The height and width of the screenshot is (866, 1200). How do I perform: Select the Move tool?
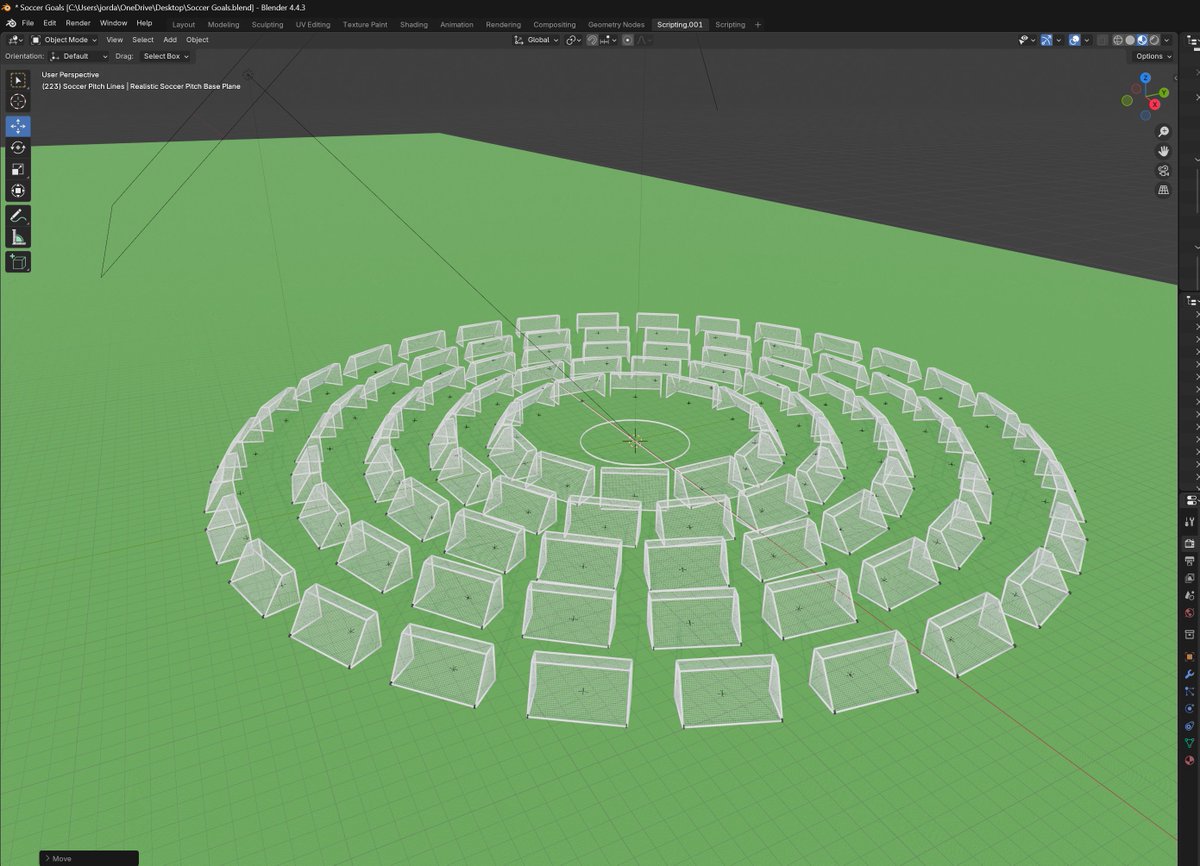pos(18,126)
